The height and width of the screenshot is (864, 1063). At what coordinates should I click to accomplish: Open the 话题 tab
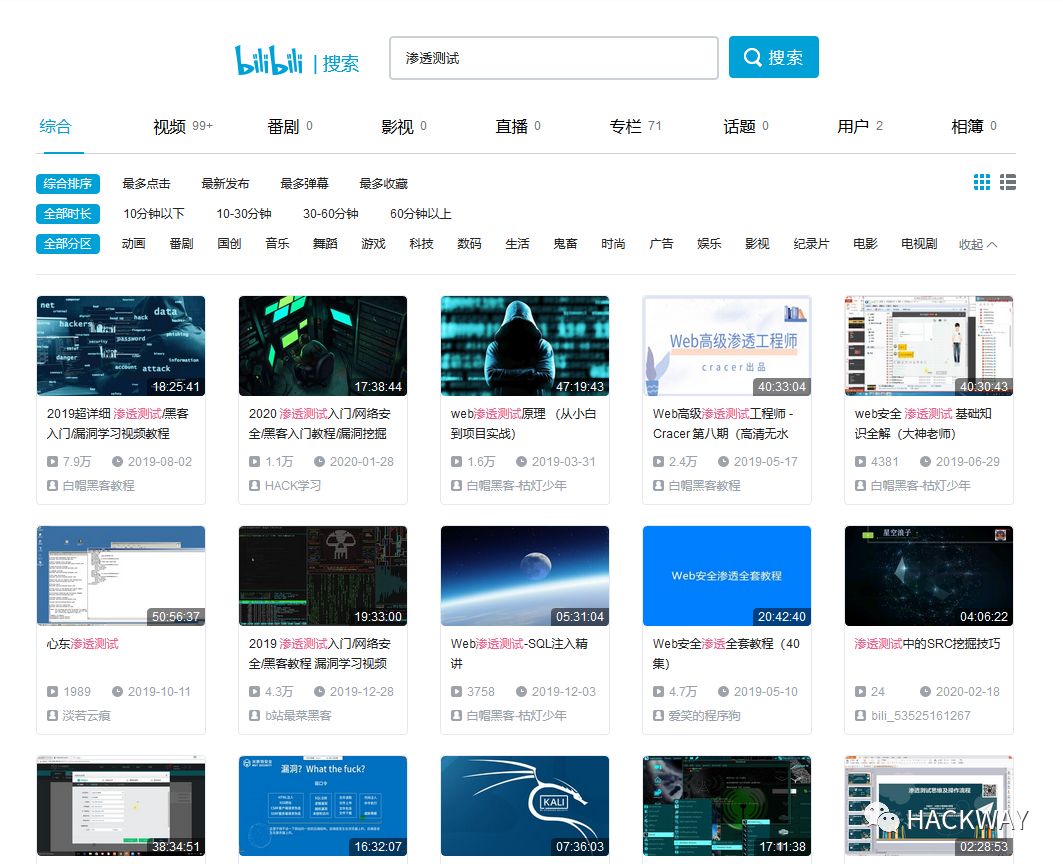746,126
